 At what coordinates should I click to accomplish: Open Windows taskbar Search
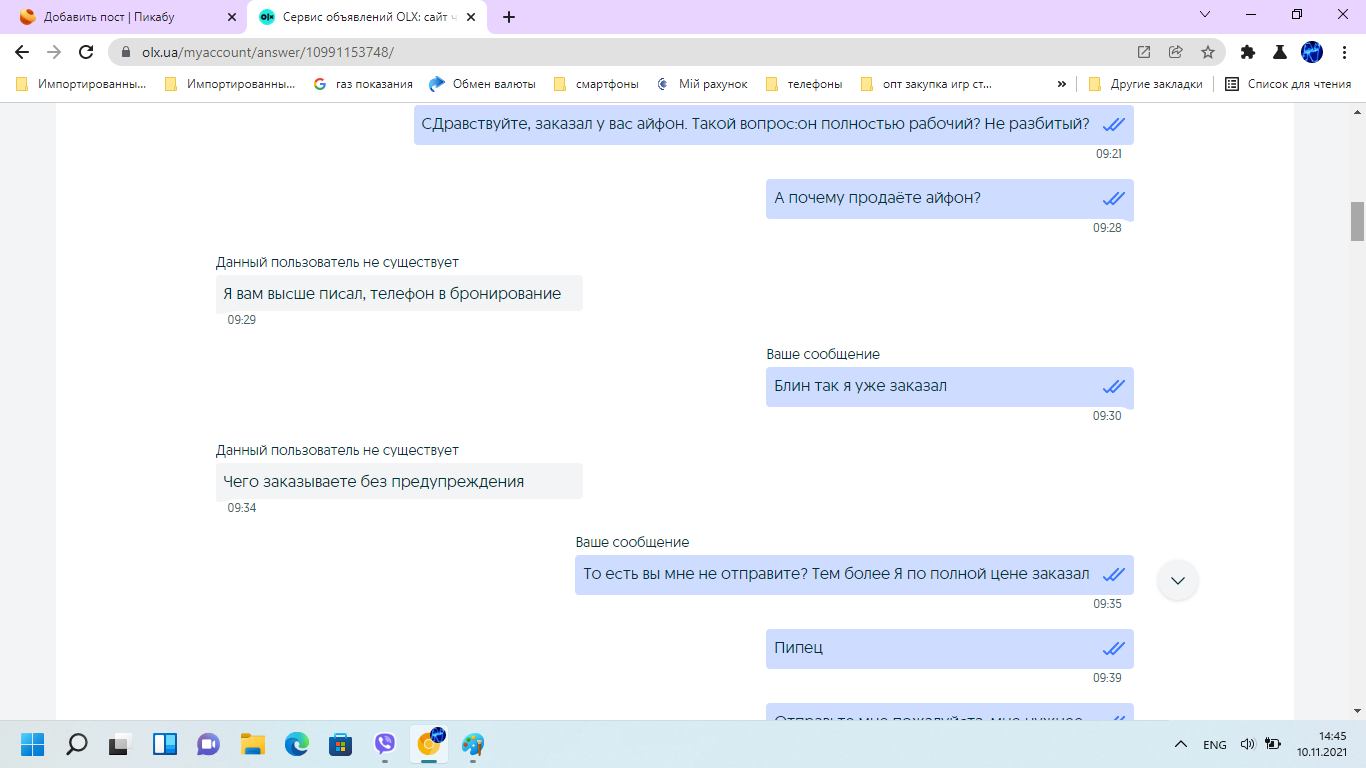coord(77,744)
